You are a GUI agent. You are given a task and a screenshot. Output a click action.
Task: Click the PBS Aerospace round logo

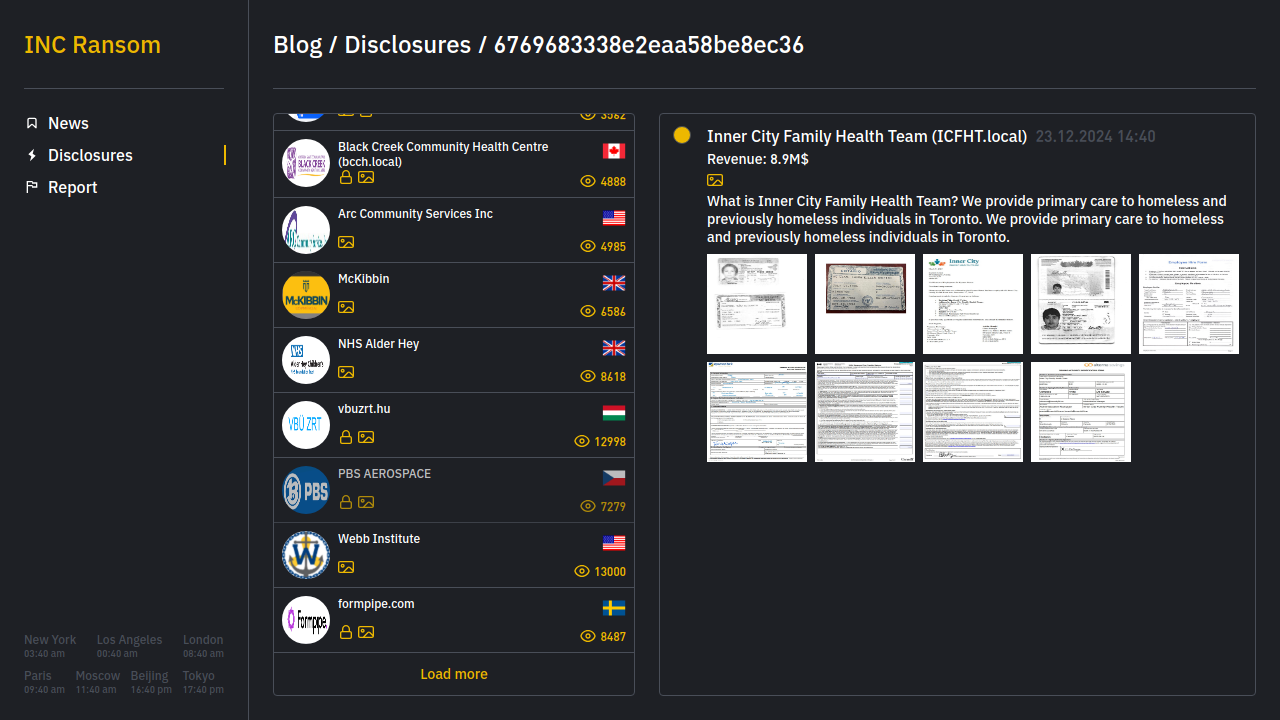[306, 490]
